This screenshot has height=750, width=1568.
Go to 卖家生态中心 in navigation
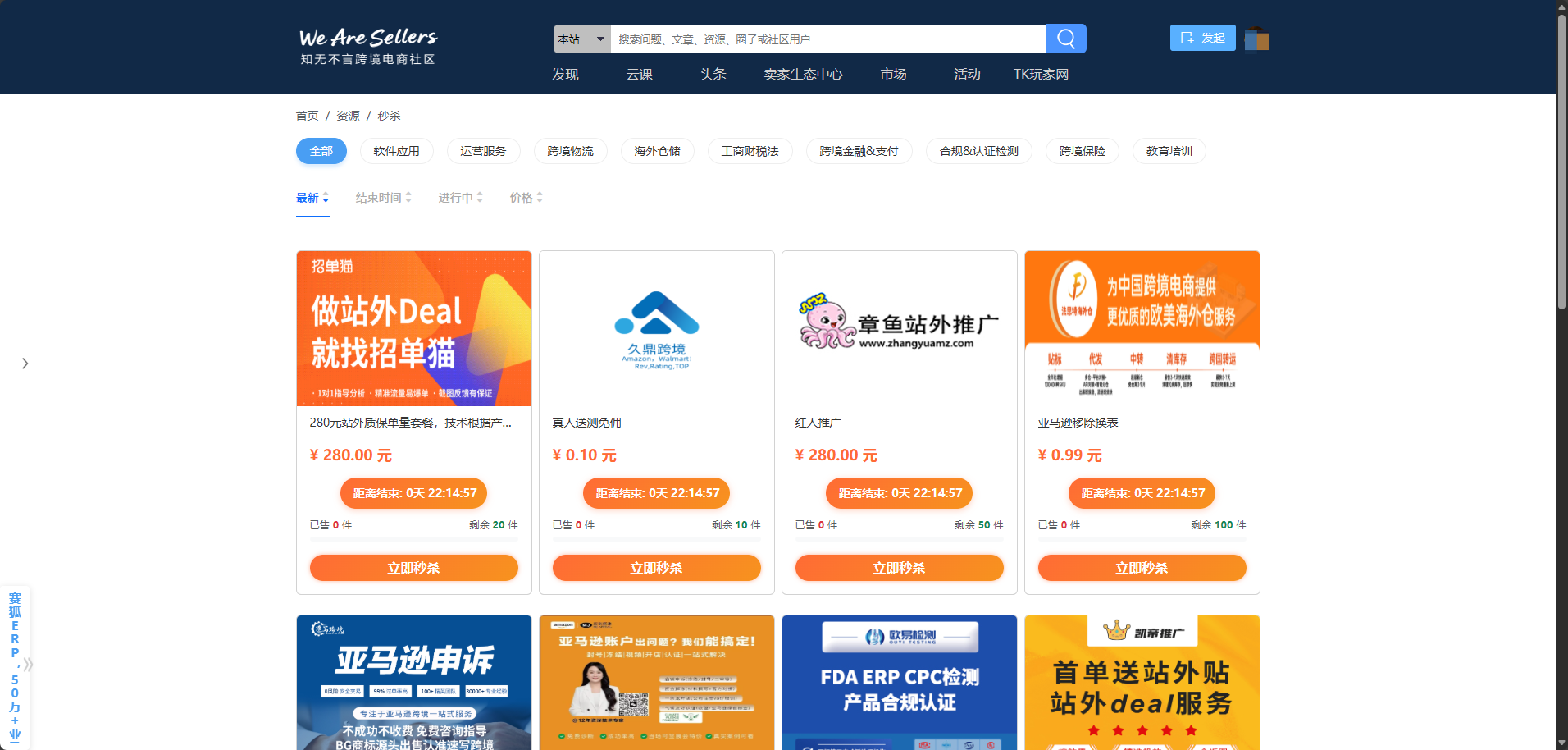click(802, 75)
